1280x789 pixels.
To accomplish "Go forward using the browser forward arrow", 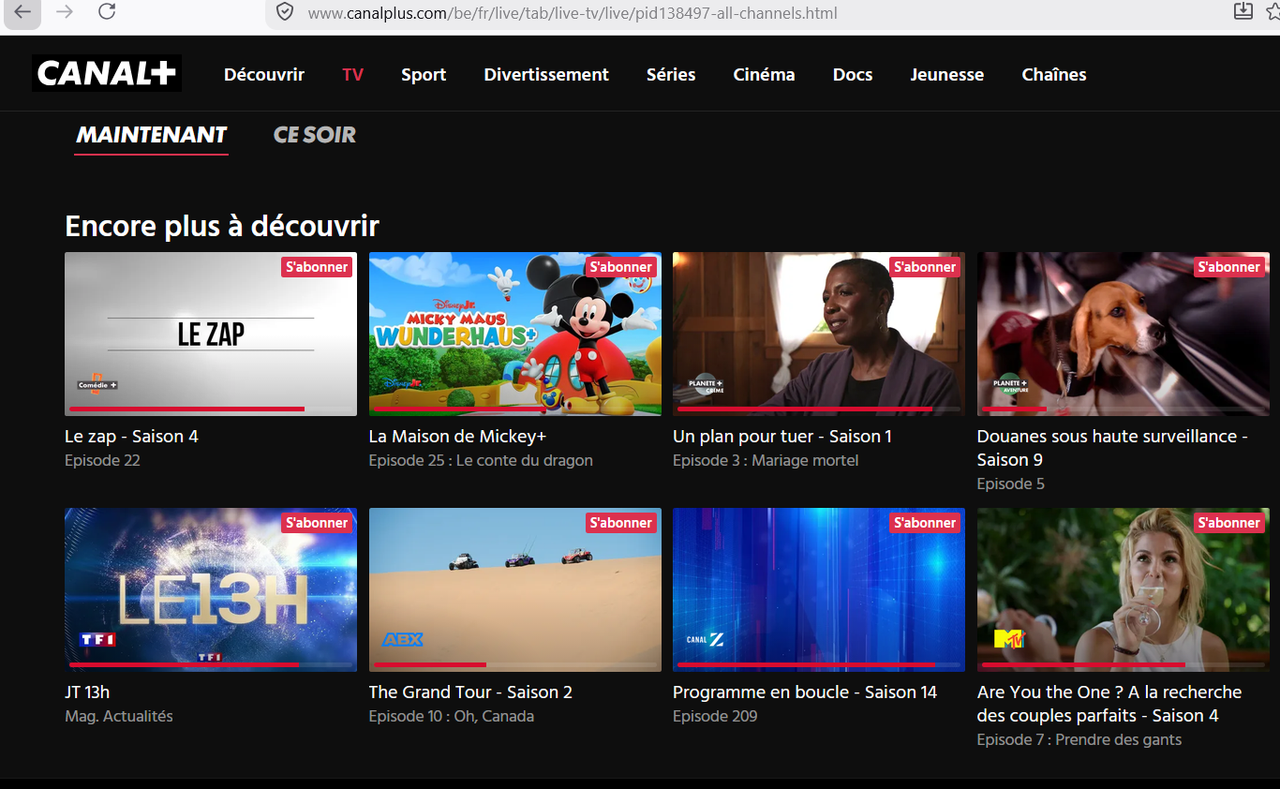I will [65, 12].
